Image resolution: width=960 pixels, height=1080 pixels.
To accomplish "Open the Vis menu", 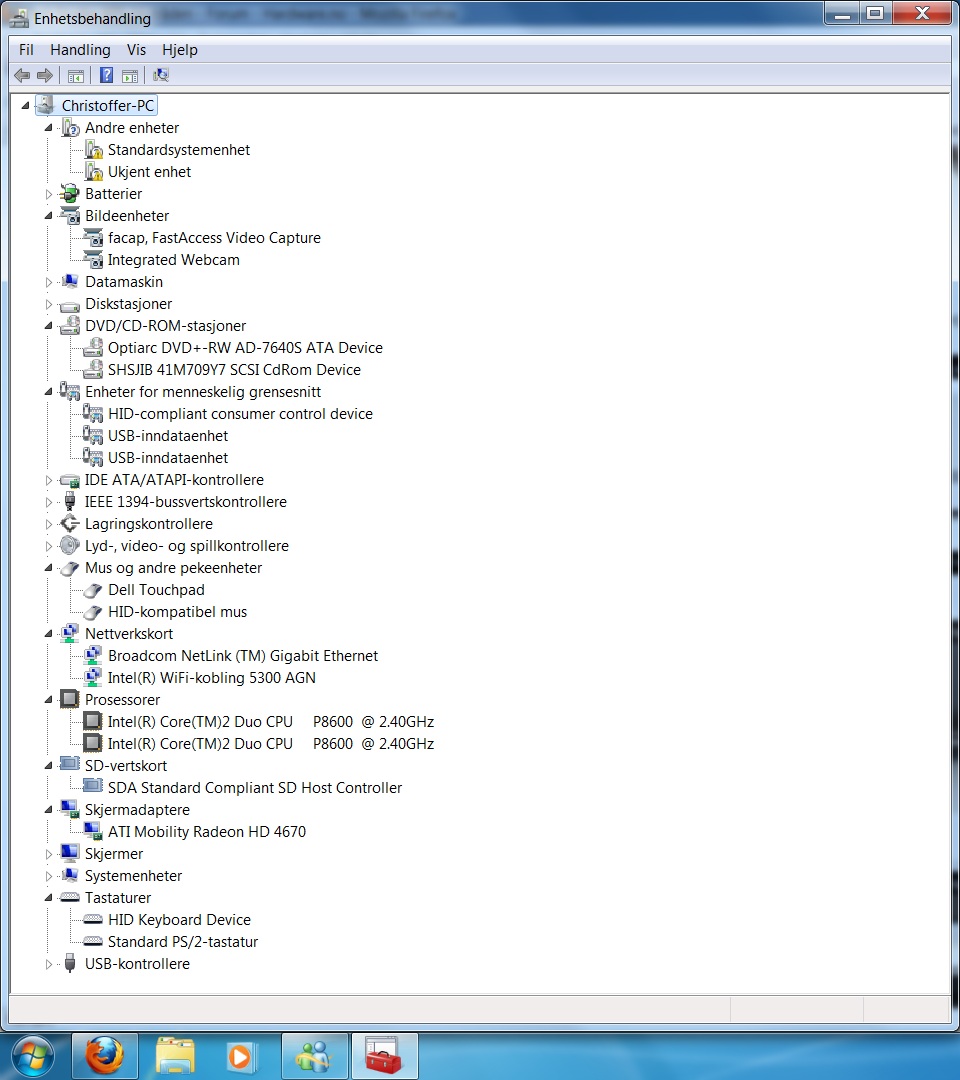I will (136, 50).
